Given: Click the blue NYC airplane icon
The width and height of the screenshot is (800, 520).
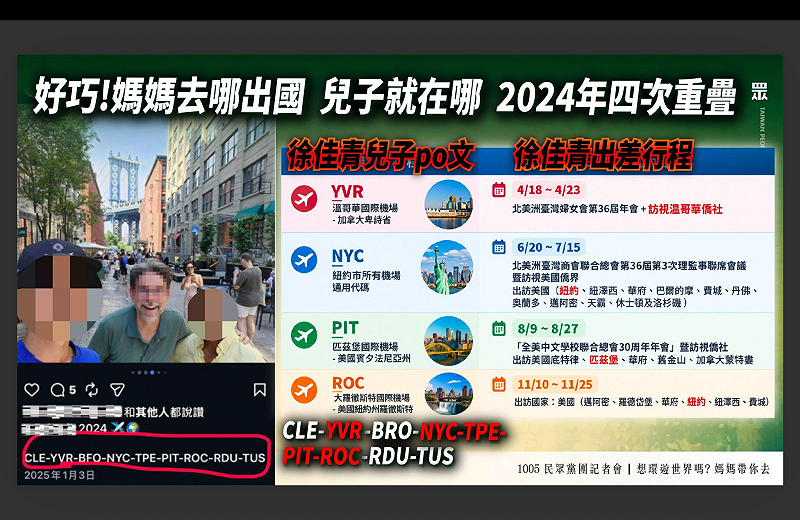Looking at the screenshot, I should click(x=304, y=260).
